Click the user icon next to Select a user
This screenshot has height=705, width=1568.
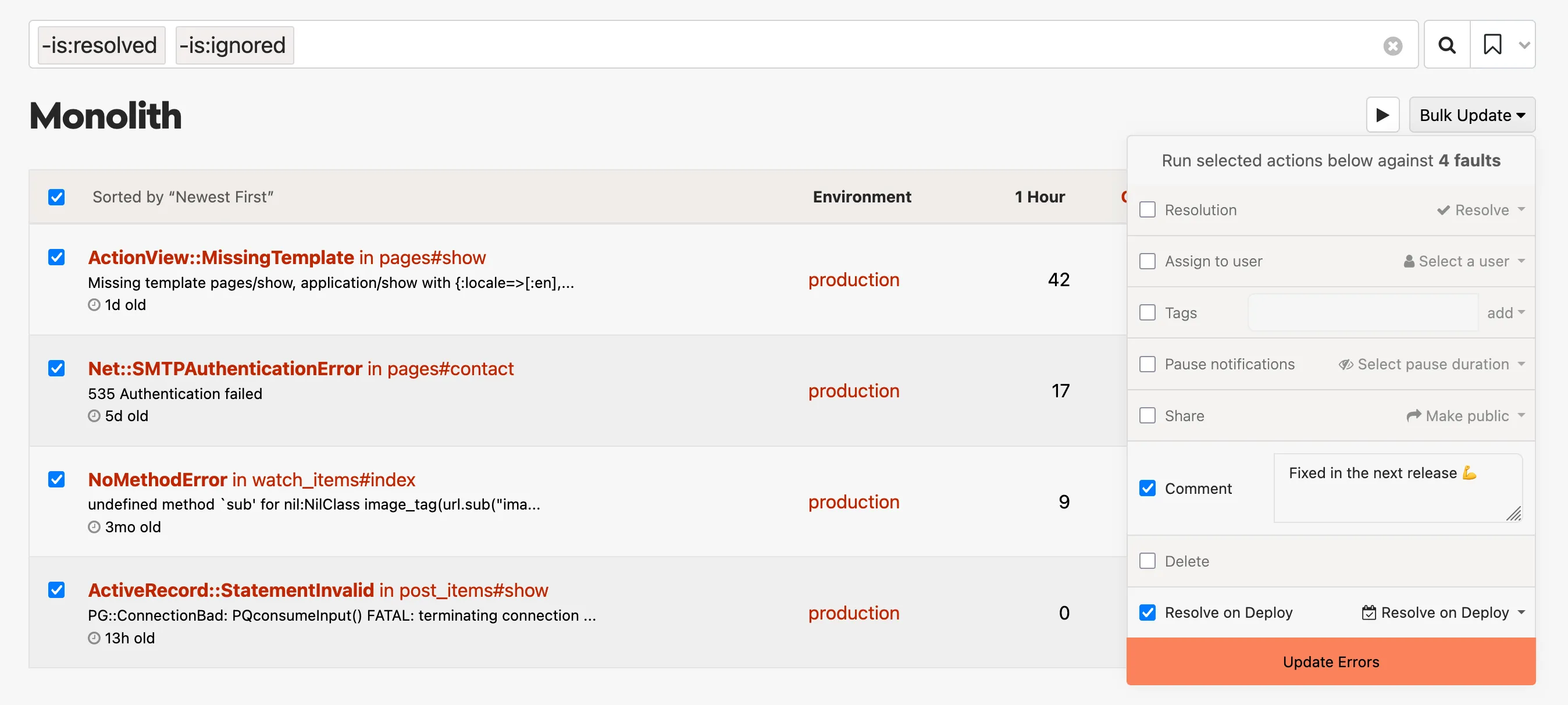[1409, 261]
